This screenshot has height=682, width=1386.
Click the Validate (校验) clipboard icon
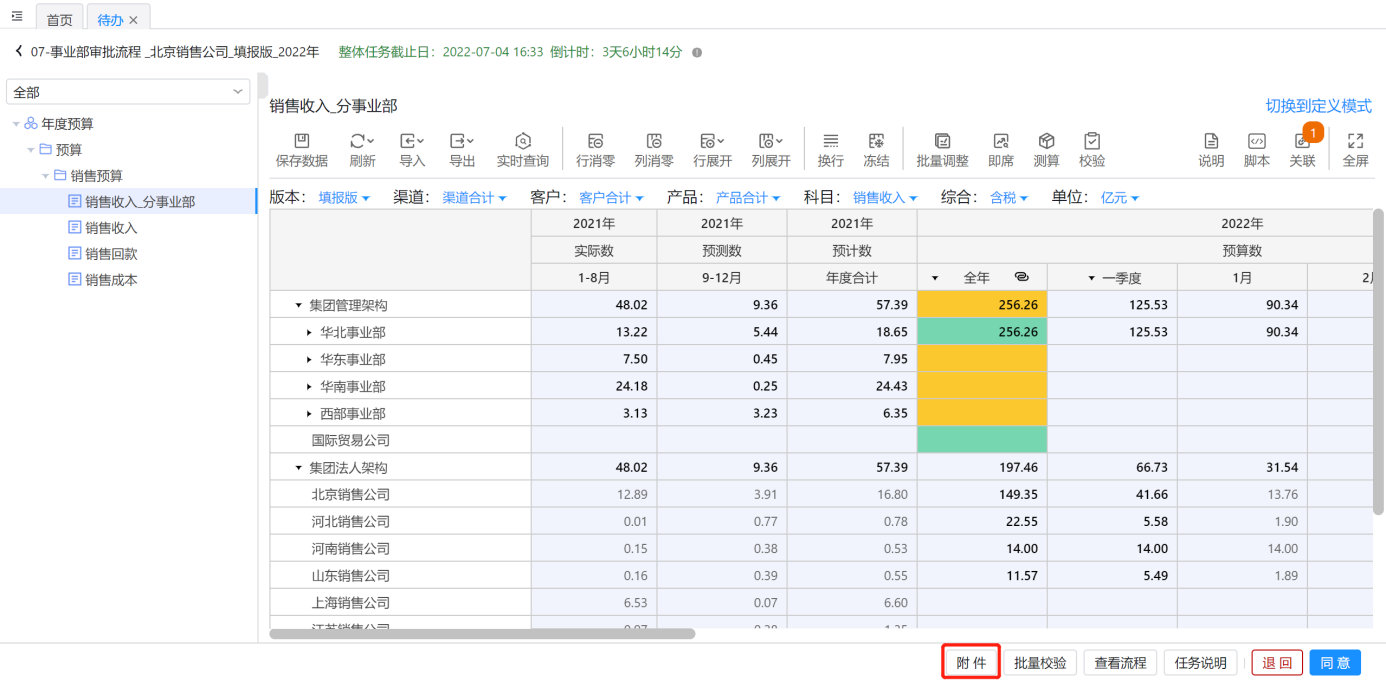[1092, 142]
